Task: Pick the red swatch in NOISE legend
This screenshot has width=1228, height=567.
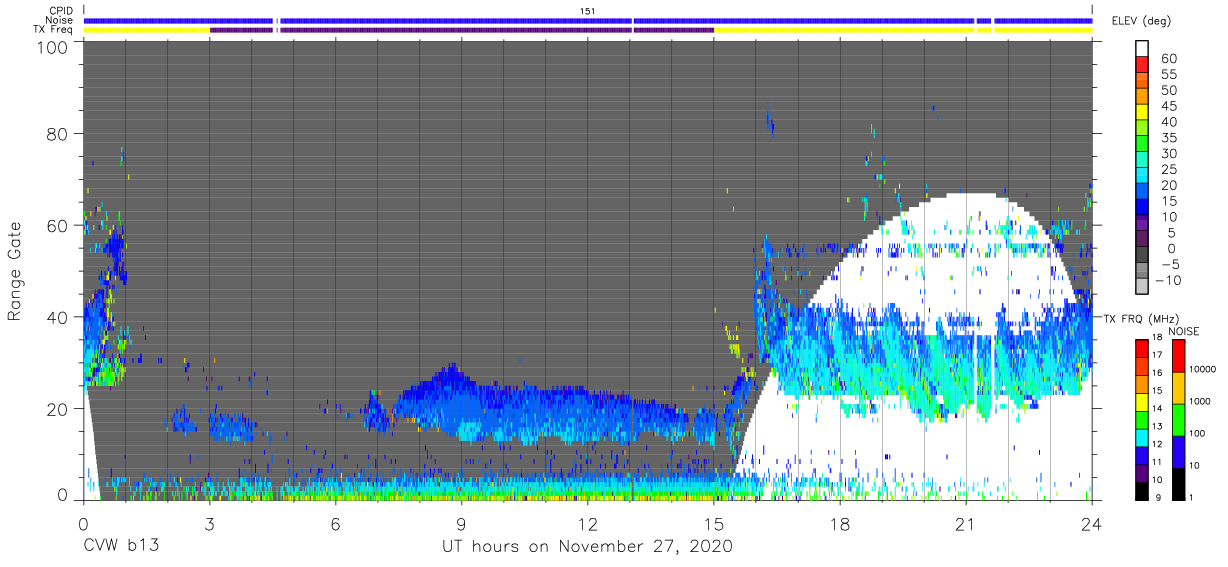Action: [1177, 356]
